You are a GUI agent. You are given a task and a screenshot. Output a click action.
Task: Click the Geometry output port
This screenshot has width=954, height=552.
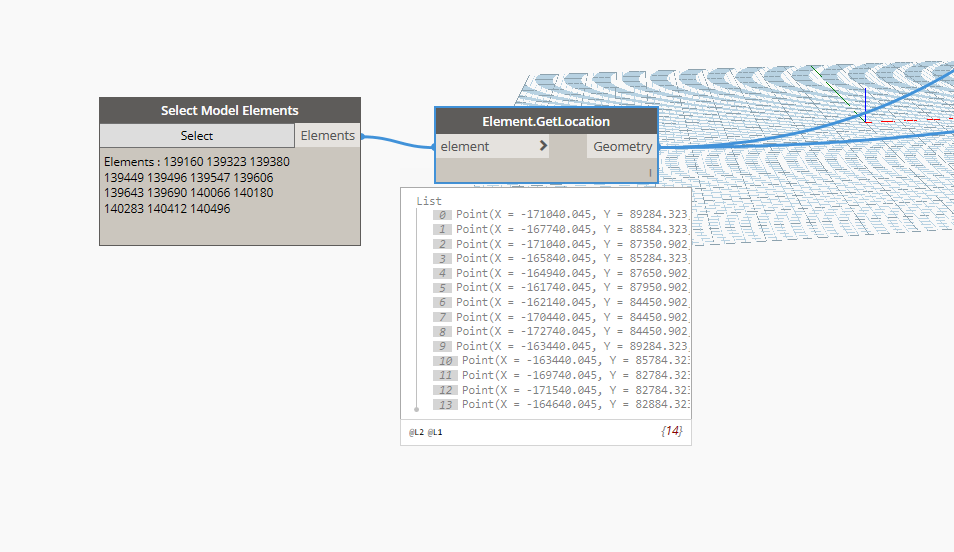click(x=622, y=147)
